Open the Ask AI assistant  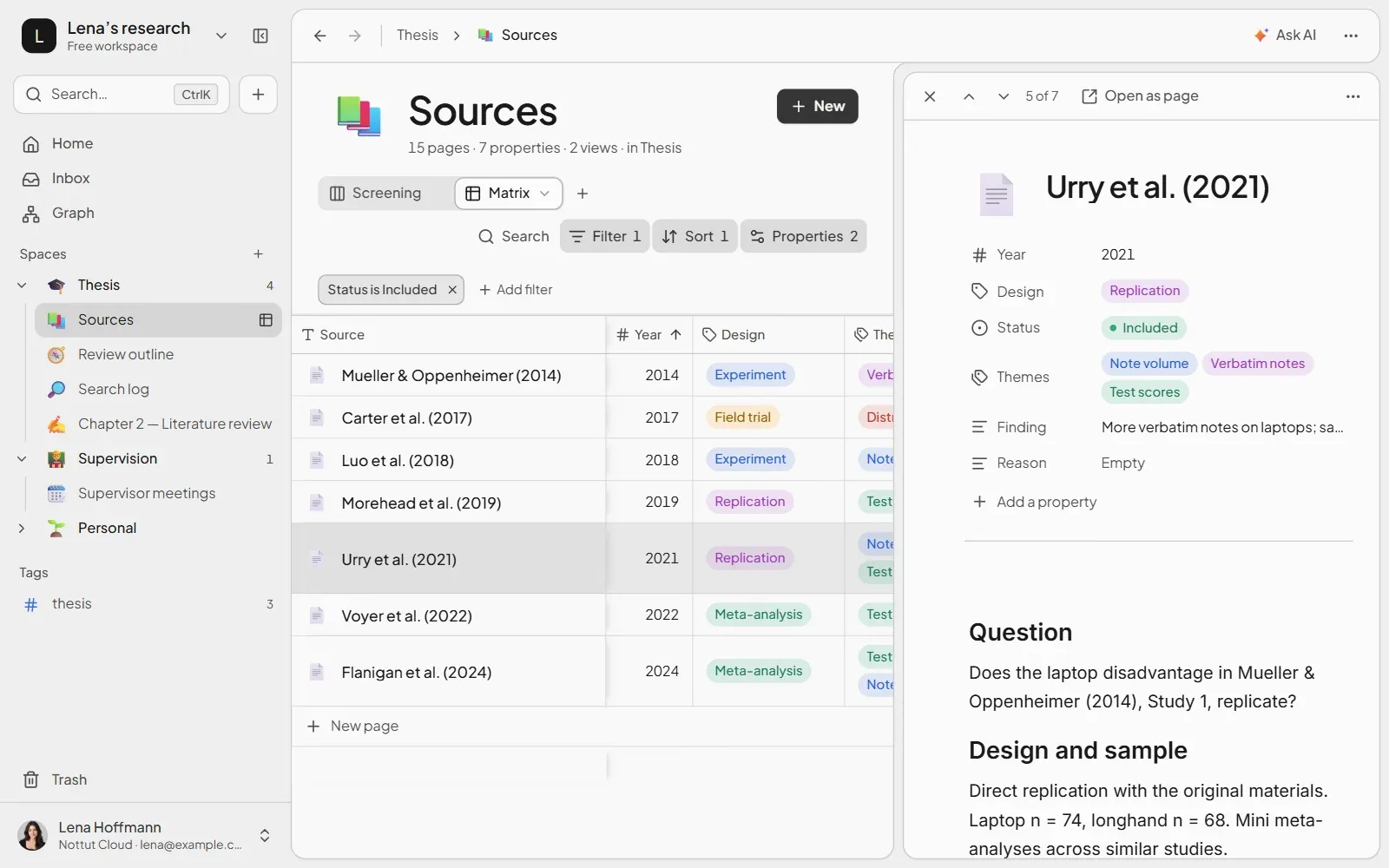(1286, 36)
